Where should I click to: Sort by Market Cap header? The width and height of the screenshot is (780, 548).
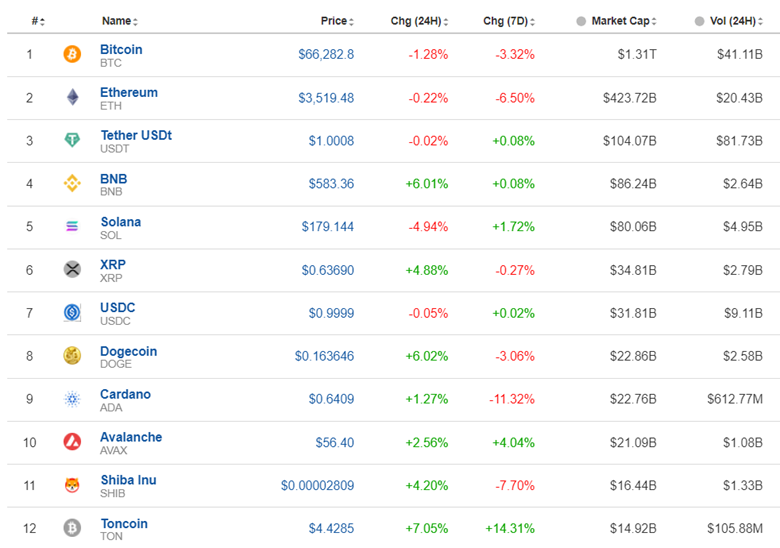624,21
